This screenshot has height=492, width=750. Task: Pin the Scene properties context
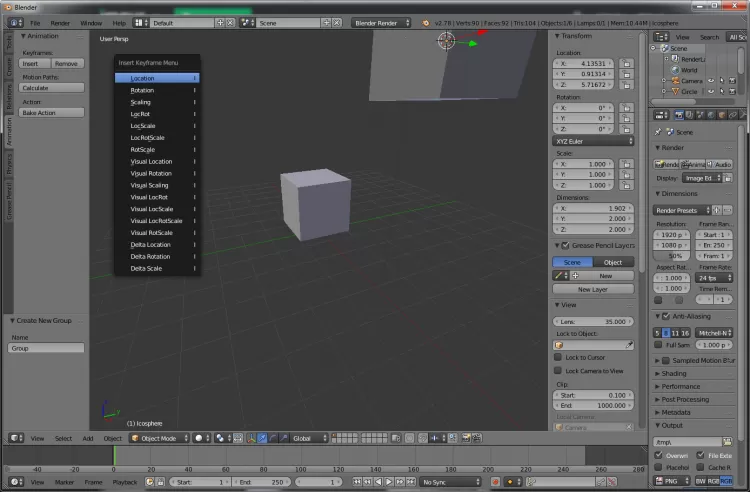coord(659,132)
